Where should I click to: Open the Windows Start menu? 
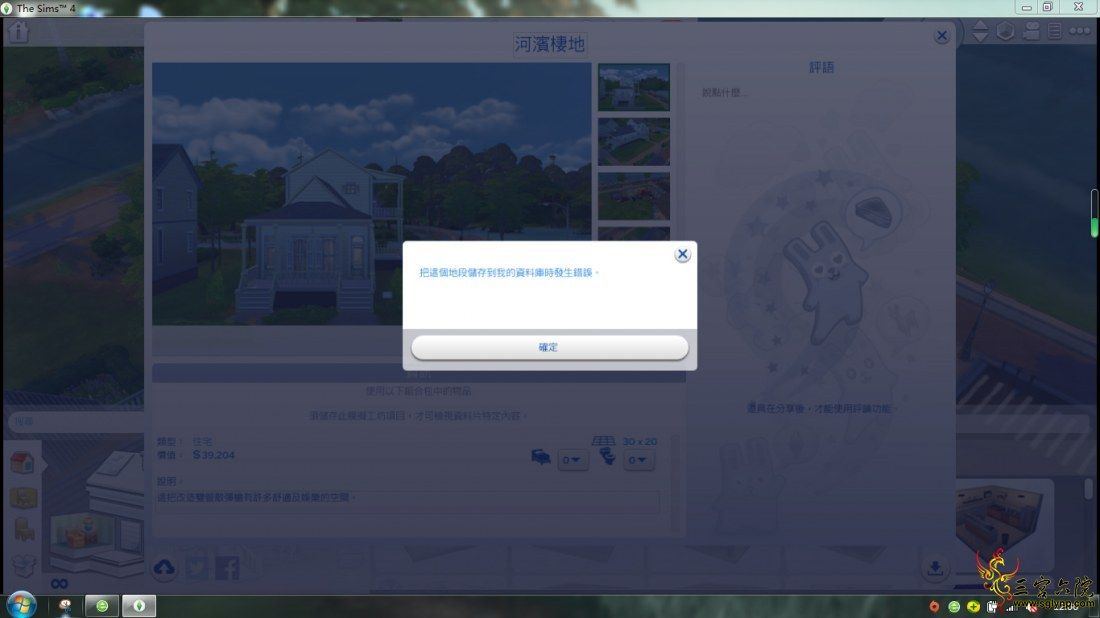20,605
